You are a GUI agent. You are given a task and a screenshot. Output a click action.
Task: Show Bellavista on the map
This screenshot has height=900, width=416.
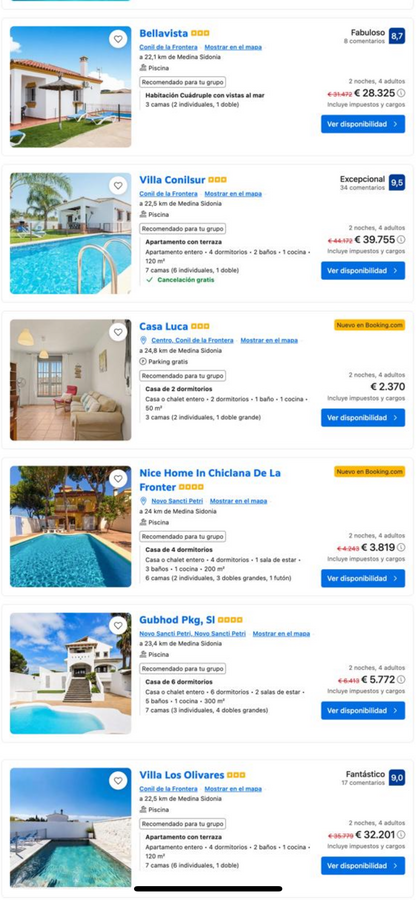click(x=233, y=48)
